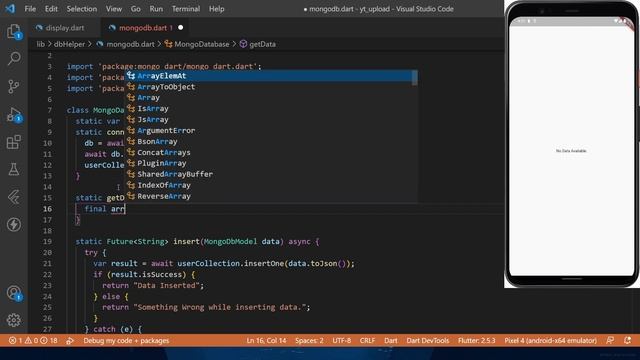
Task: Click the suggestion list scrollbar thumb
Action: (415, 78)
